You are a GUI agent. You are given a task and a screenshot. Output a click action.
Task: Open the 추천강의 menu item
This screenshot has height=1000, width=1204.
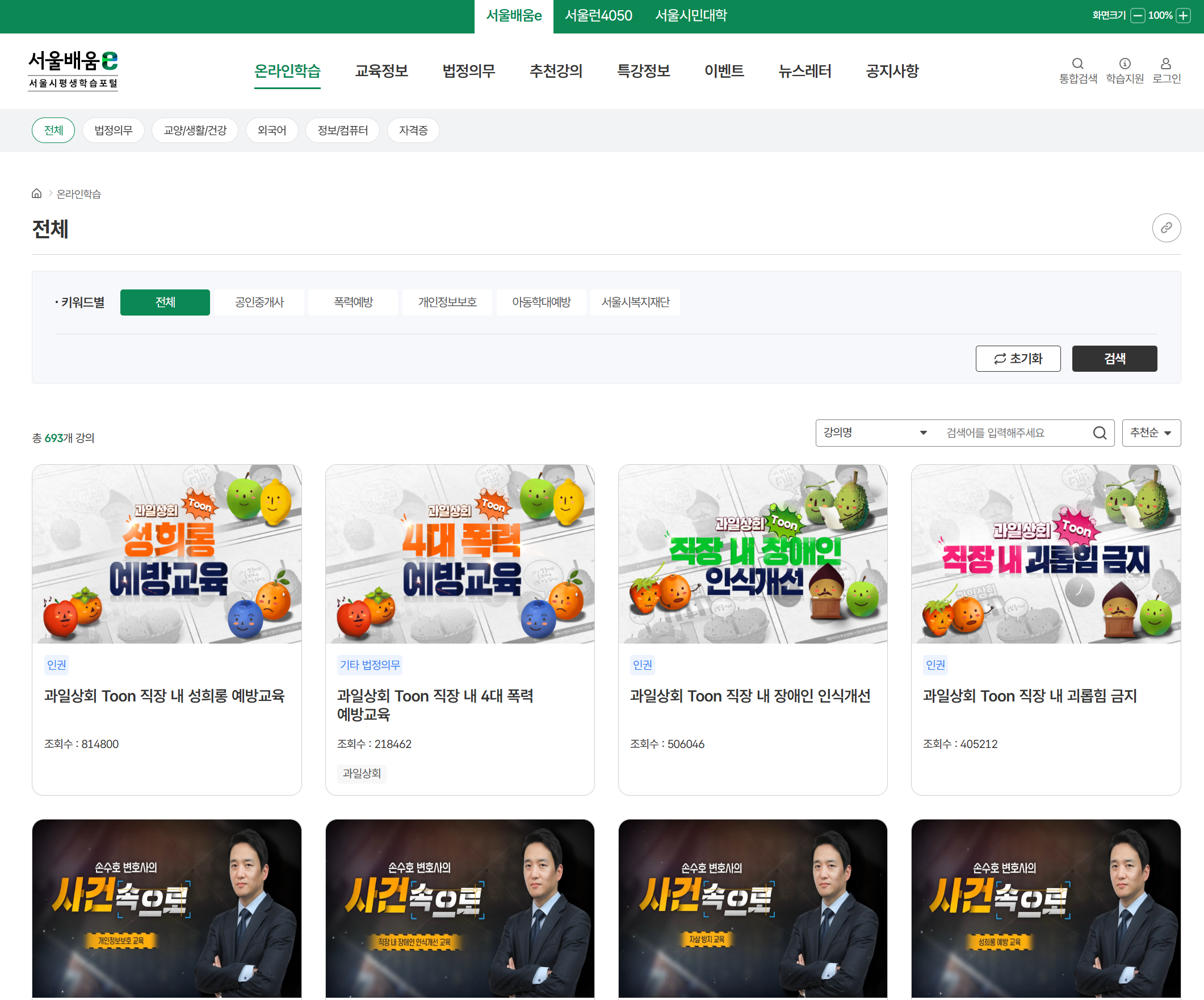[x=556, y=71]
